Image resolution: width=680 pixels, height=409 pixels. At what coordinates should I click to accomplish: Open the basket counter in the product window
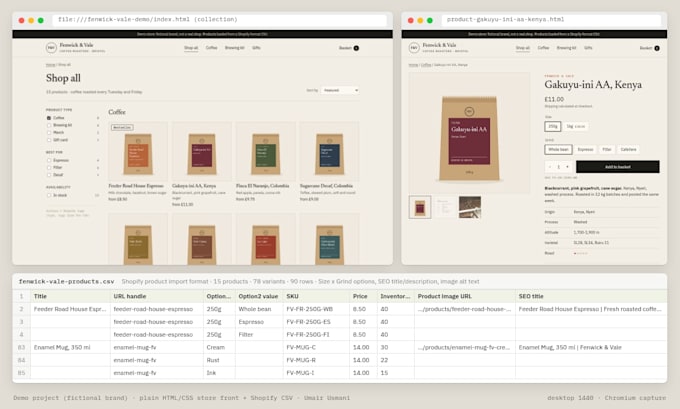[x=657, y=48]
